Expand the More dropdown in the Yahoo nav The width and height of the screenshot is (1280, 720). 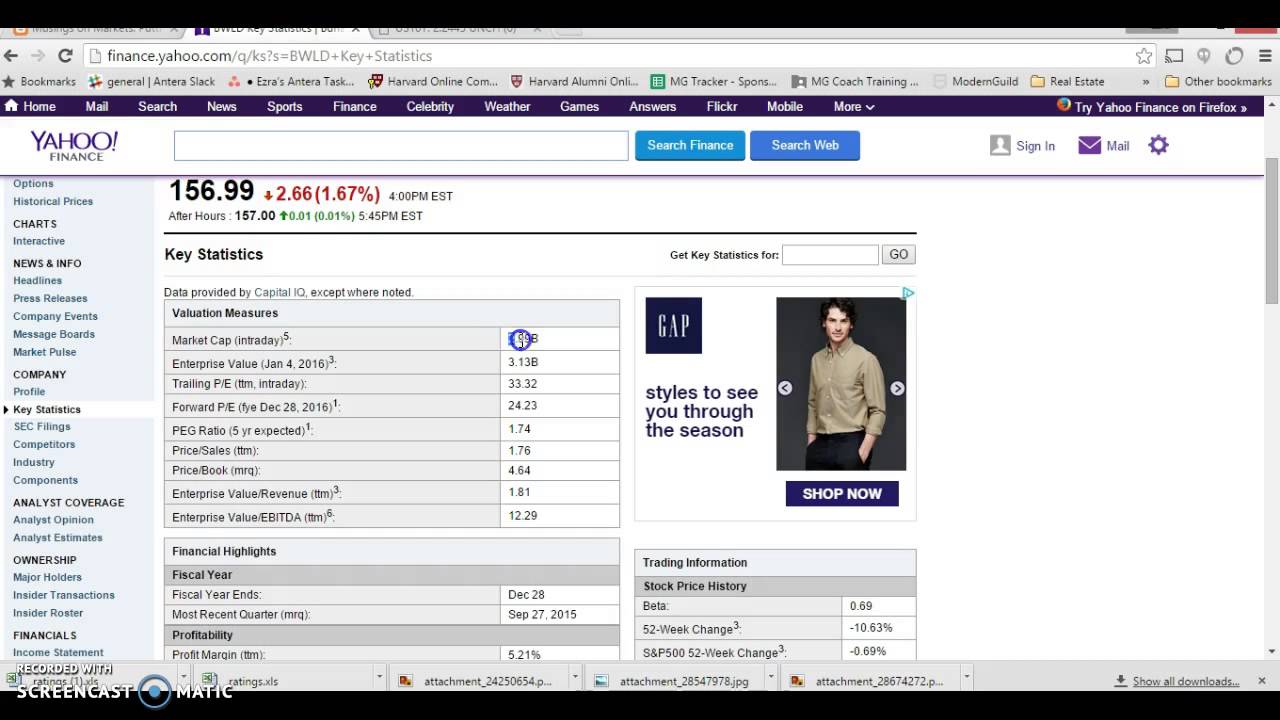click(x=854, y=106)
